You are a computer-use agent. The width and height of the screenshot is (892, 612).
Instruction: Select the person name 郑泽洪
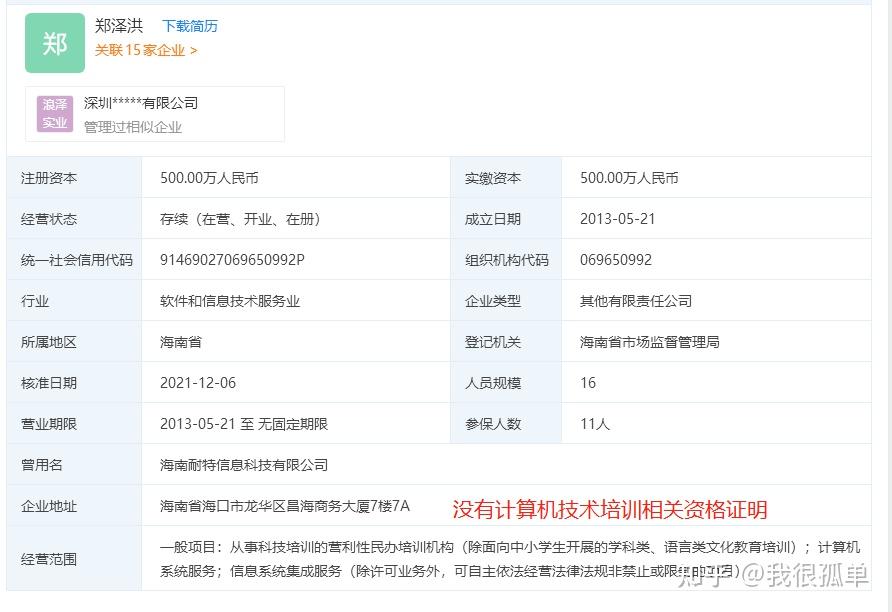click(119, 25)
